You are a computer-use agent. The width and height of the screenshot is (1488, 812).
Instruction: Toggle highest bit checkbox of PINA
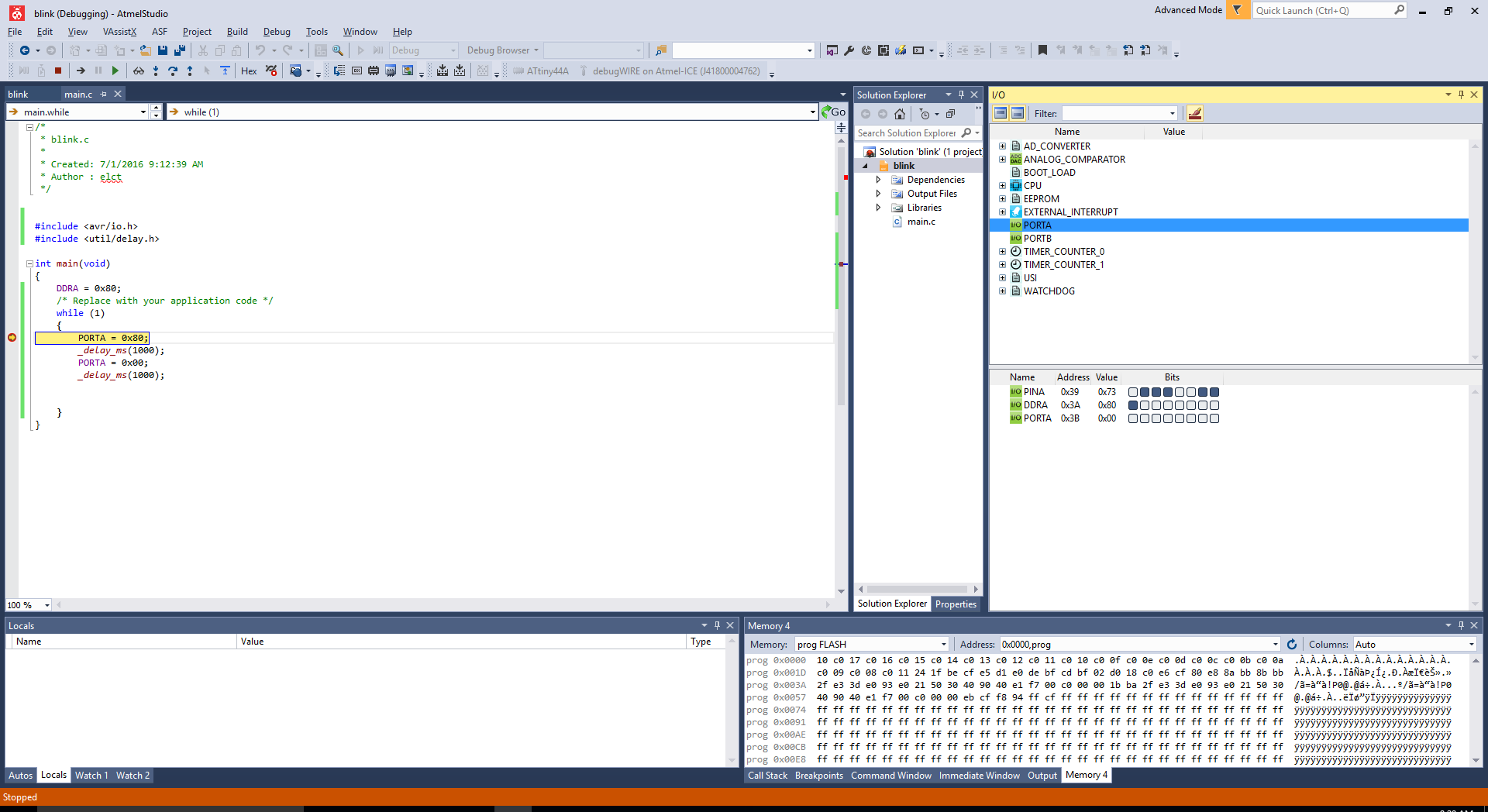1133,392
